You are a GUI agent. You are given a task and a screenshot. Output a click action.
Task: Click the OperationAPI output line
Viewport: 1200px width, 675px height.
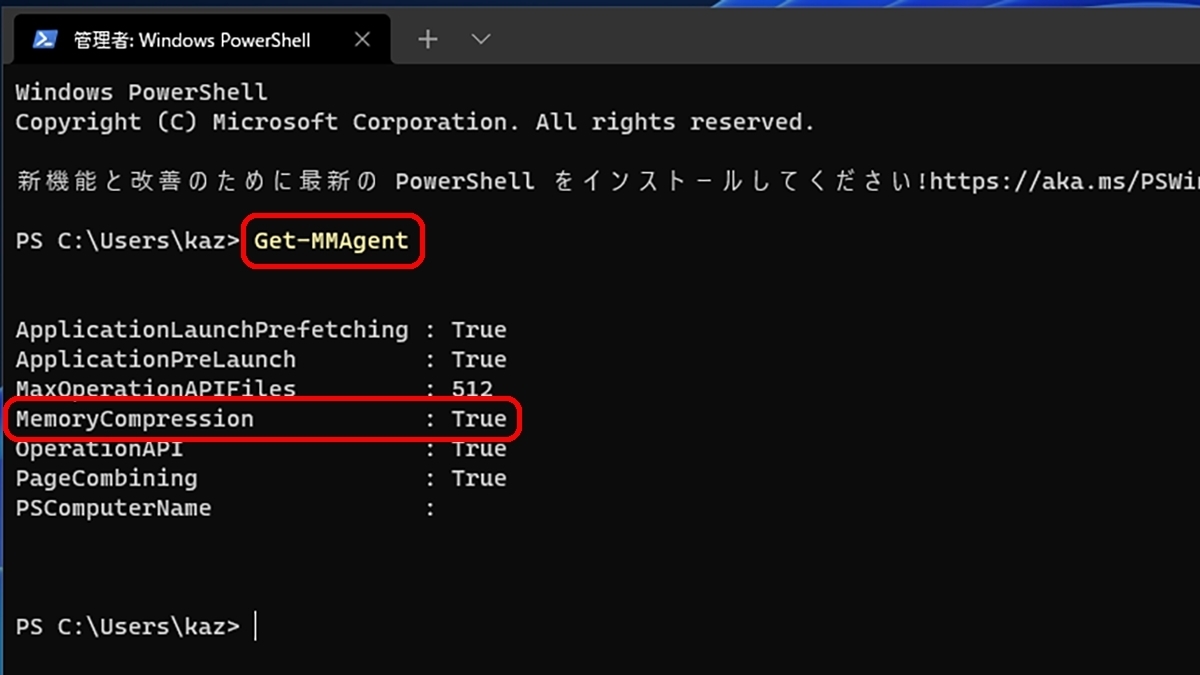click(261, 449)
